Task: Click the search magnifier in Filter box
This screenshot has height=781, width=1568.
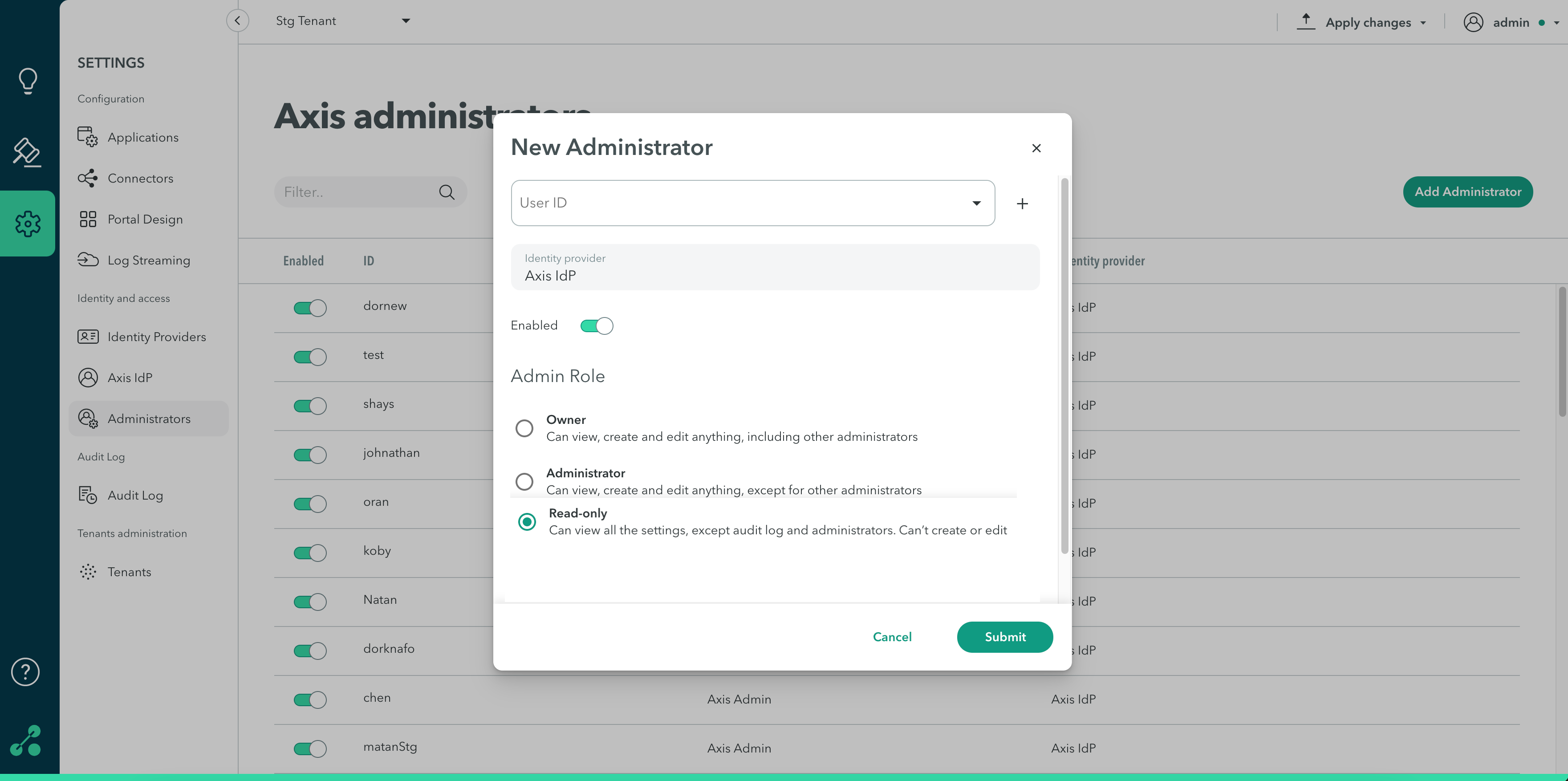Action: tap(447, 192)
